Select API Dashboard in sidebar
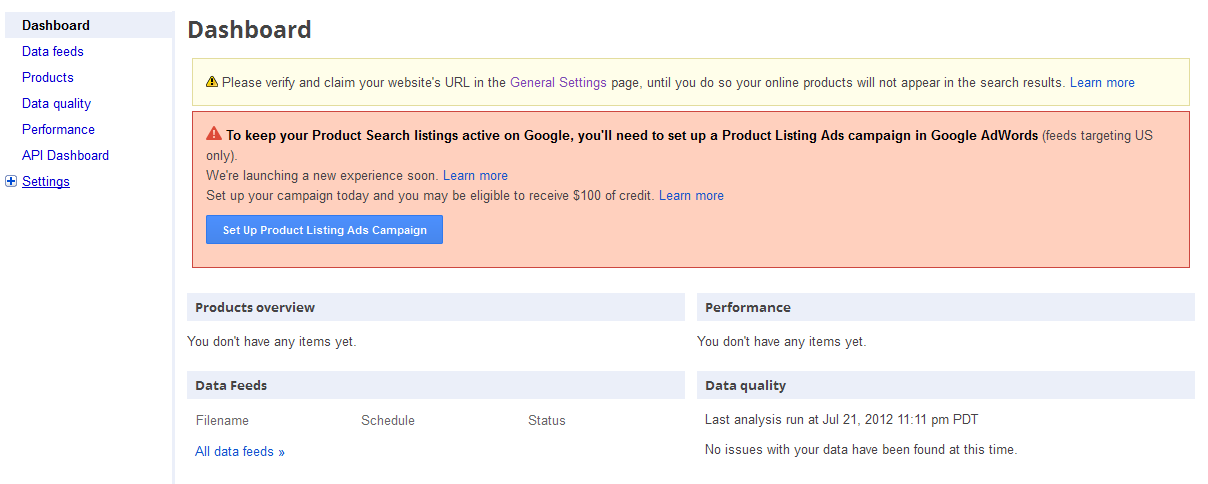Image resolution: width=1208 pixels, height=484 pixels. coord(65,155)
